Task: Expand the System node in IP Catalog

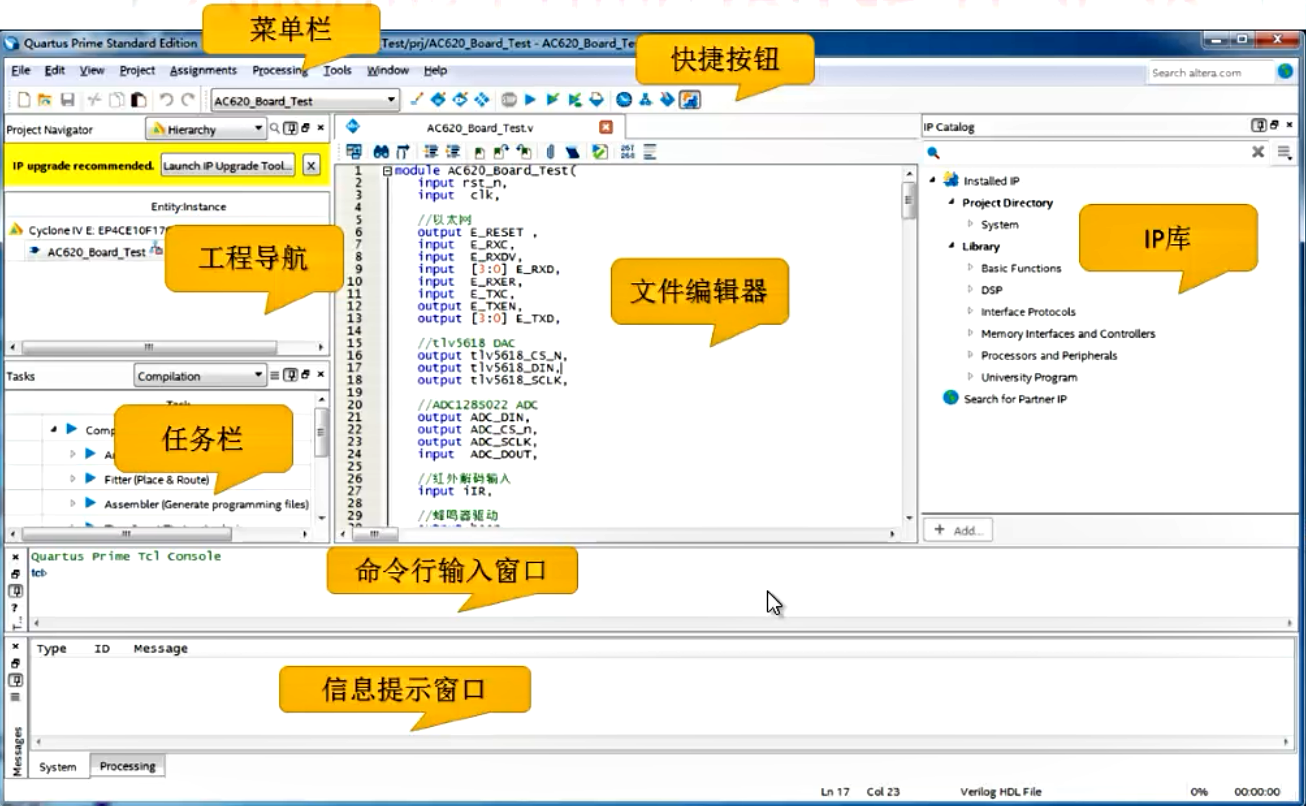Action: (x=970, y=224)
